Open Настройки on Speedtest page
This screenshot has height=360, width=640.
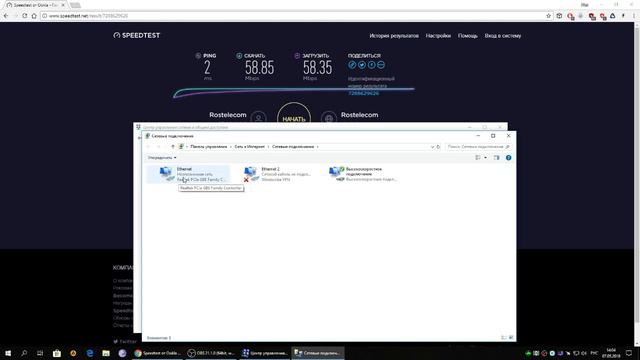click(438, 36)
